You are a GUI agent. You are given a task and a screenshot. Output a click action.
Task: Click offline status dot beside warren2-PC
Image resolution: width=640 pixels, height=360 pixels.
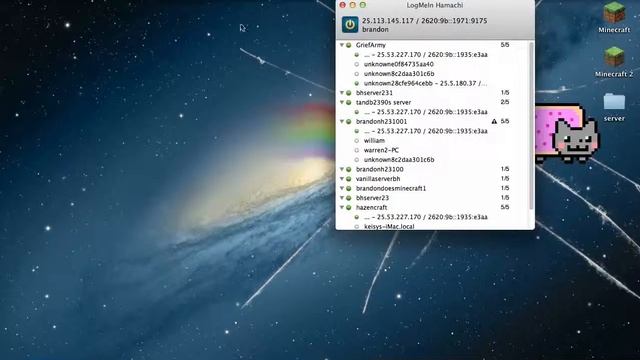(357, 150)
